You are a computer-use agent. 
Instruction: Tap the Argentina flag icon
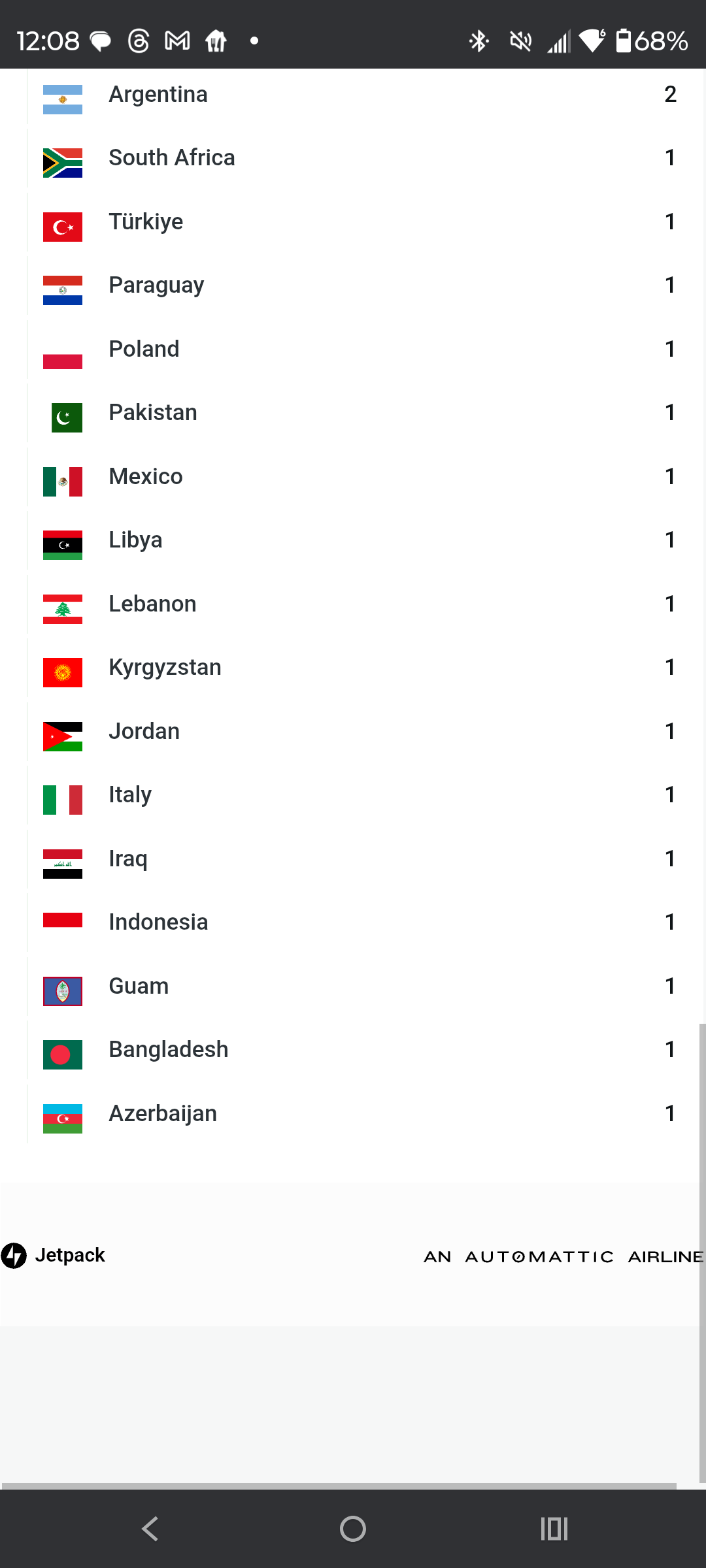point(63,99)
